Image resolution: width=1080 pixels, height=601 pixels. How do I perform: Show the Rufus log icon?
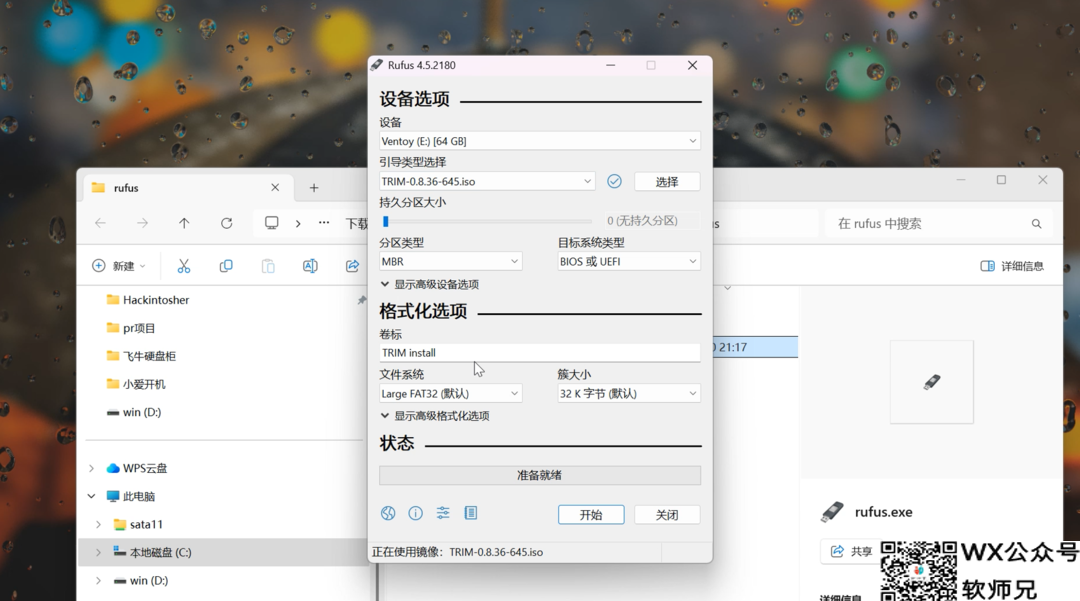pyautogui.click(x=470, y=513)
